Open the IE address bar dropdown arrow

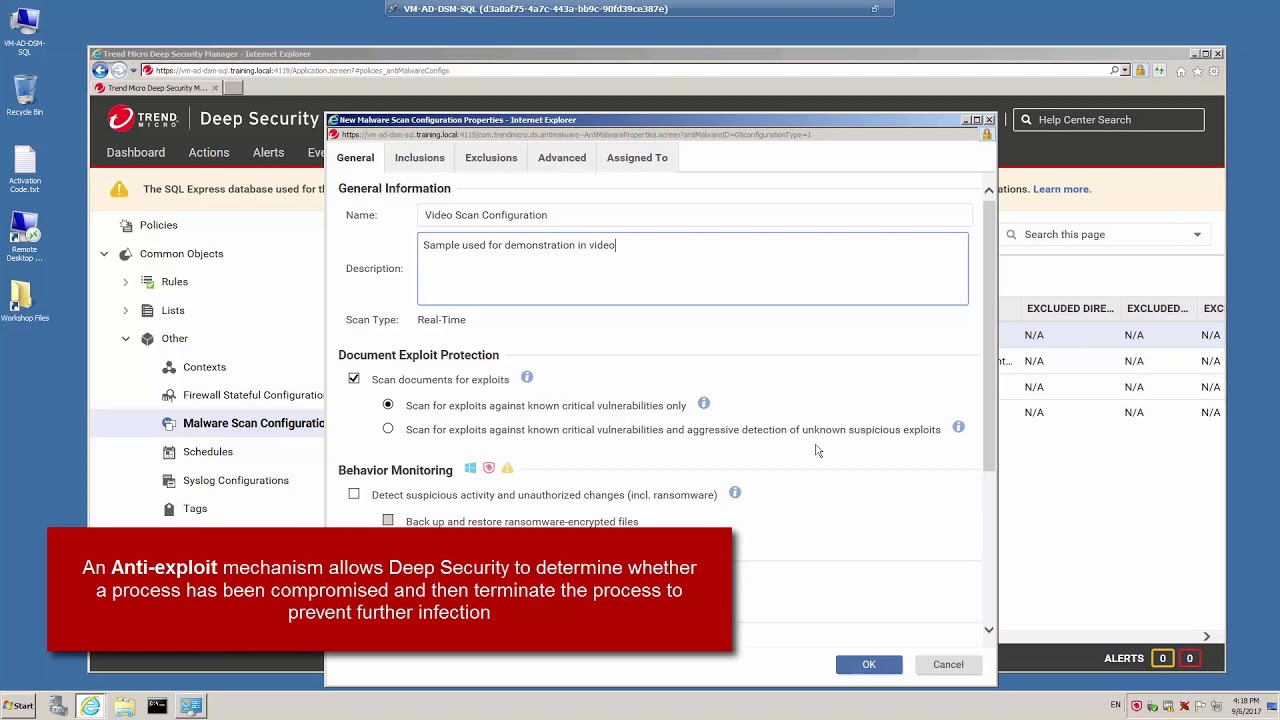pos(1125,71)
